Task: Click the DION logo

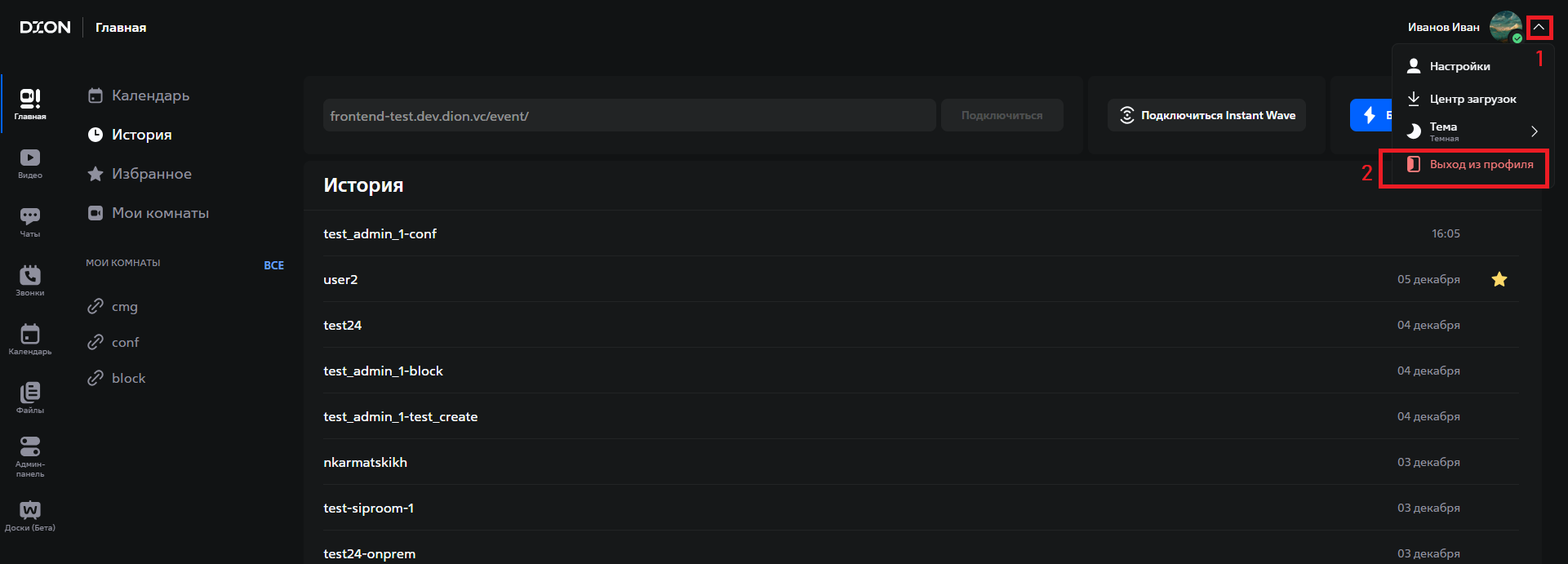Action: click(45, 27)
